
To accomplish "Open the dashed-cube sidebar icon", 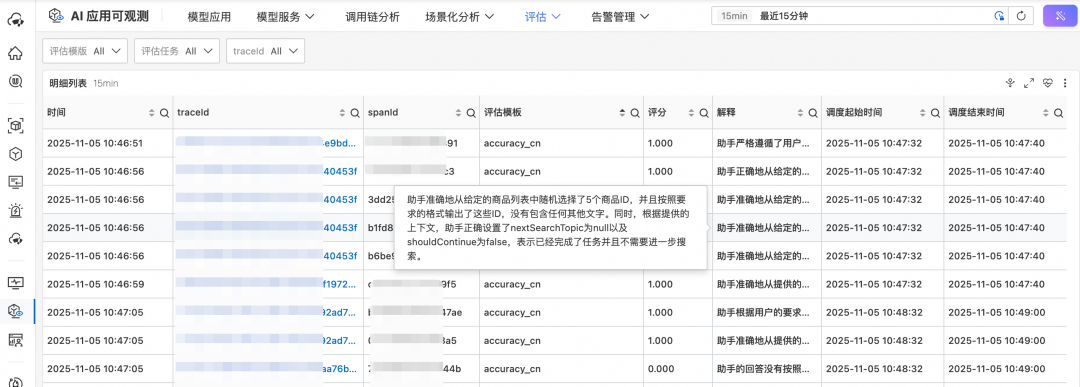I will point(15,125).
